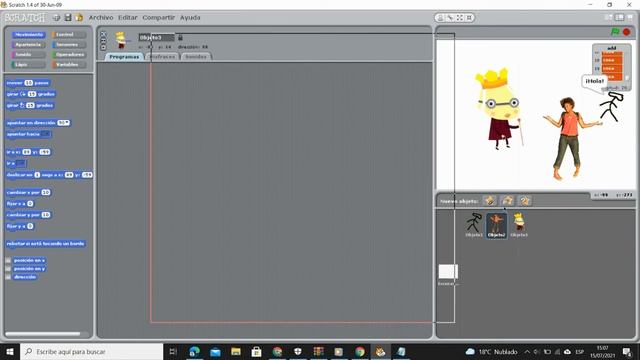The width and height of the screenshot is (640, 360).
Task: Select the Operadores block category
Action: (69, 54)
